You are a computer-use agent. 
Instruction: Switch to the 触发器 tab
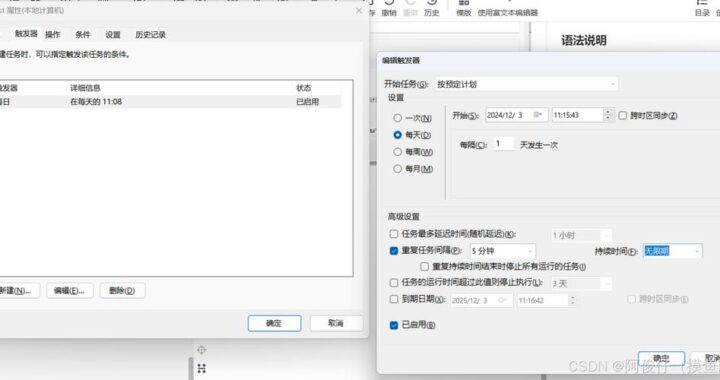26,34
